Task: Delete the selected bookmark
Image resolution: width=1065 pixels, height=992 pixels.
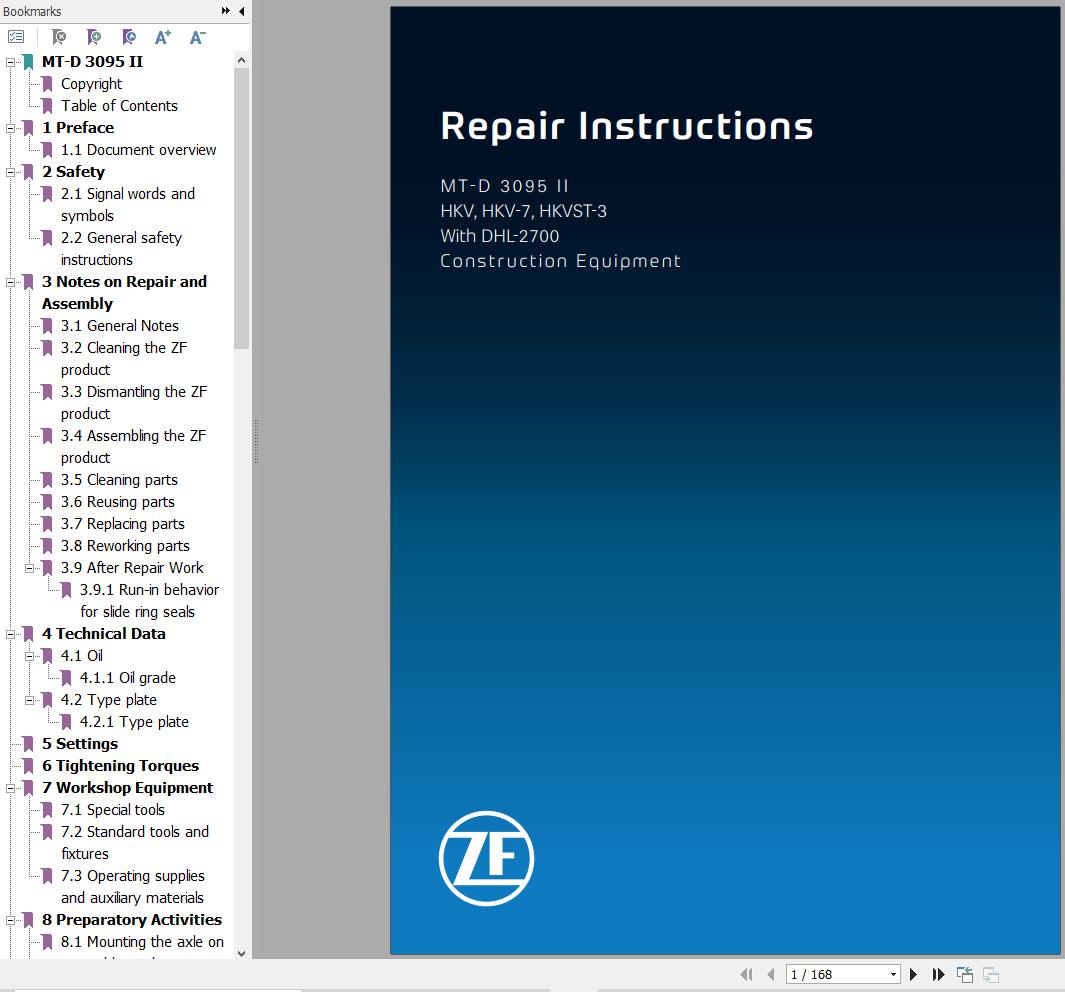Action: [58, 36]
